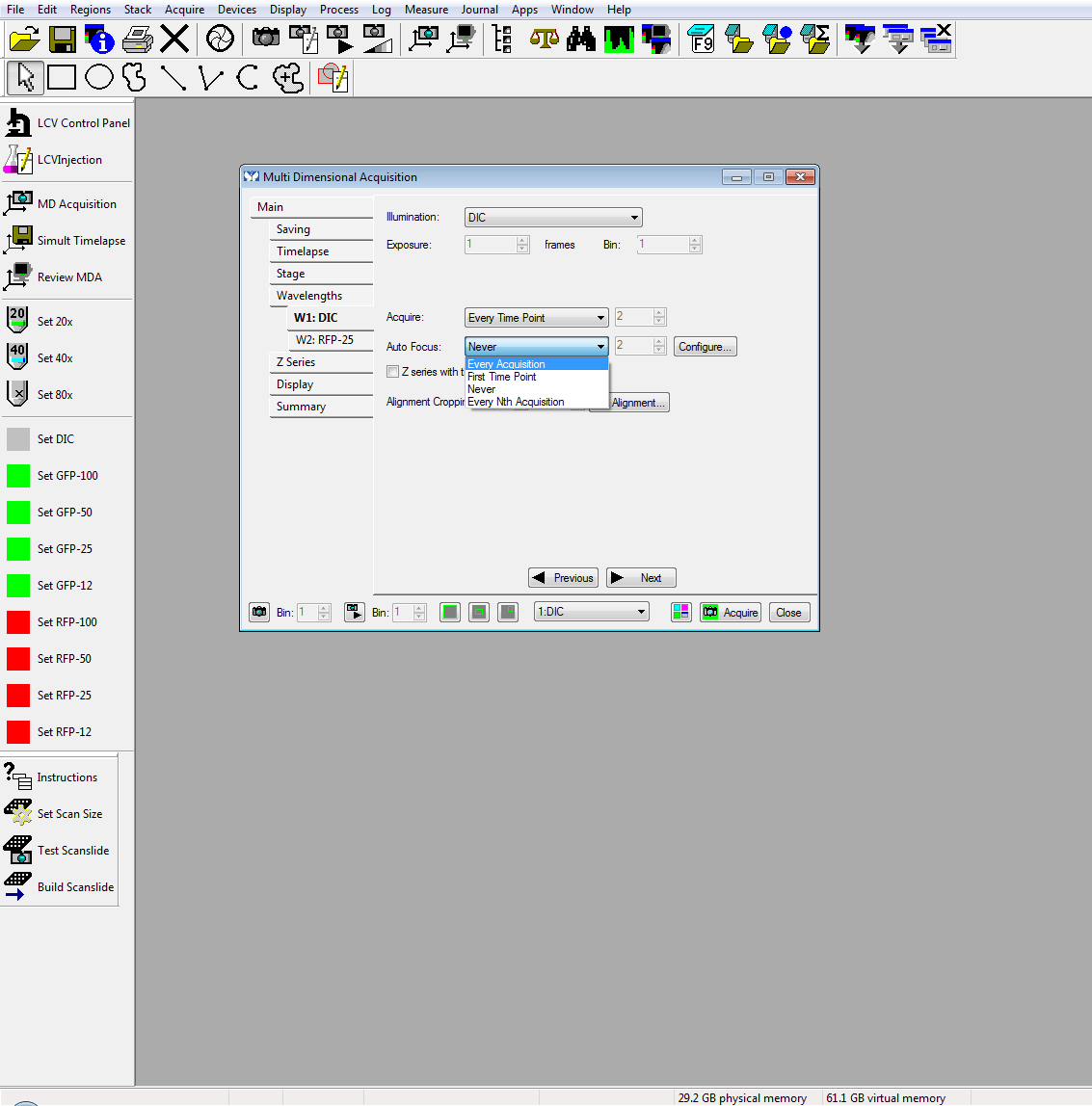Expand the Acquire Every Time Point dropdown
The width and height of the screenshot is (1092, 1106).
pos(536,318)
